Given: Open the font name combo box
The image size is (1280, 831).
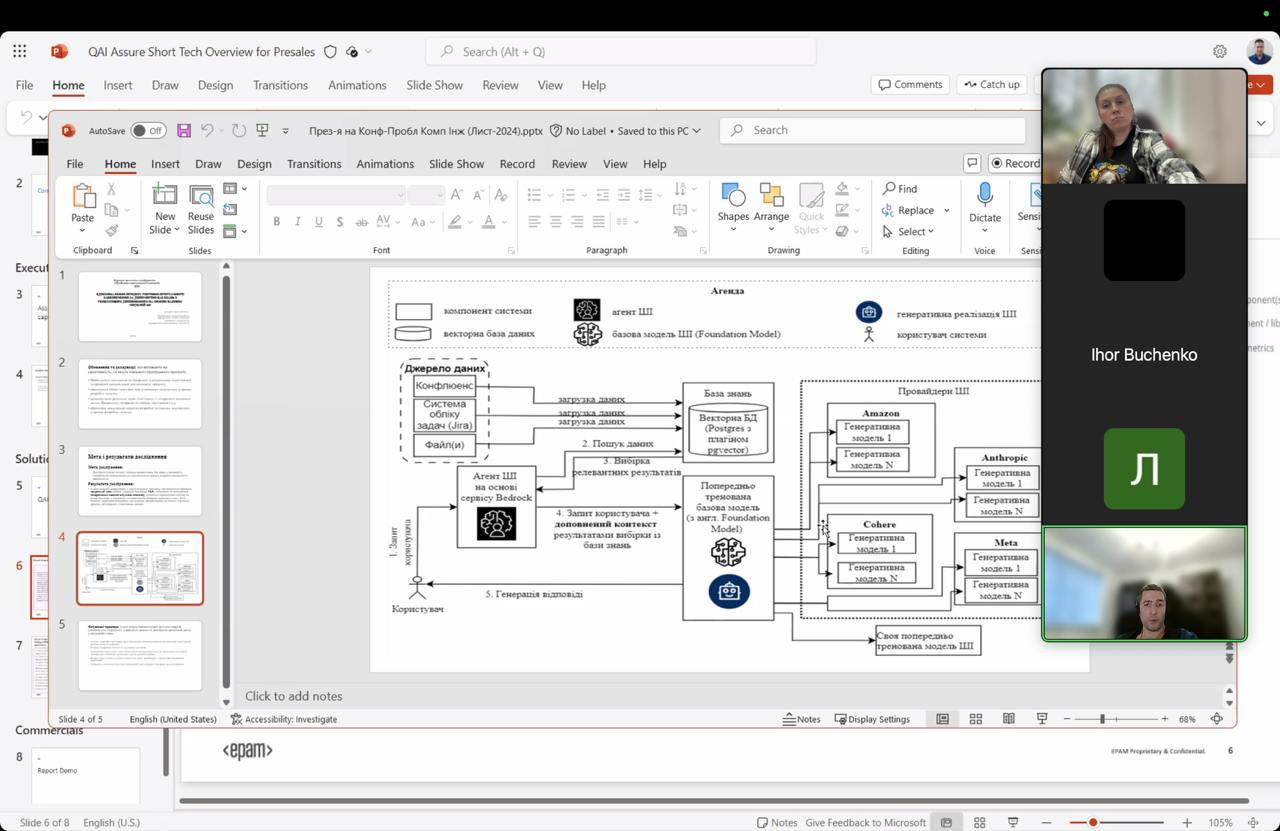Looking at the screenshot, I should (335, 195).
